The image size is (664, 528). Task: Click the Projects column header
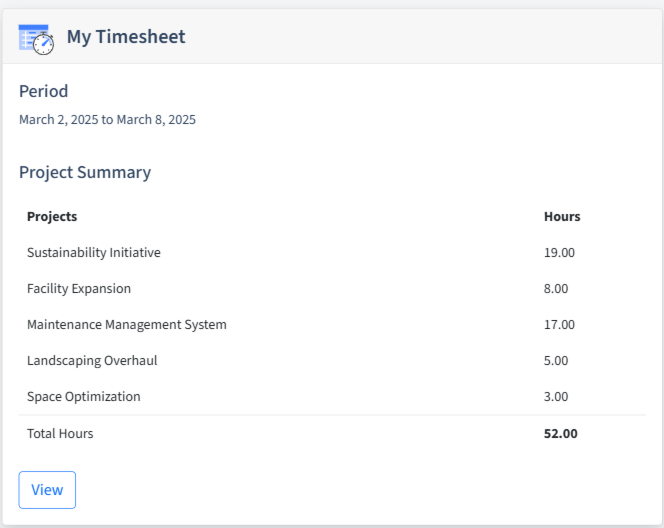[x=52, y=216]
